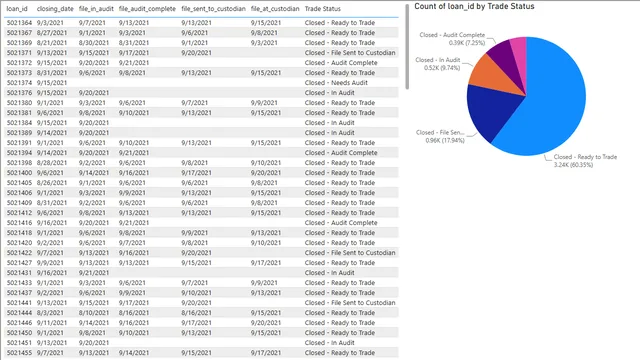Viewport: 640px width, 360px height.
Task: Select the orange In Audit pie slice
Action: coord(492,76)
